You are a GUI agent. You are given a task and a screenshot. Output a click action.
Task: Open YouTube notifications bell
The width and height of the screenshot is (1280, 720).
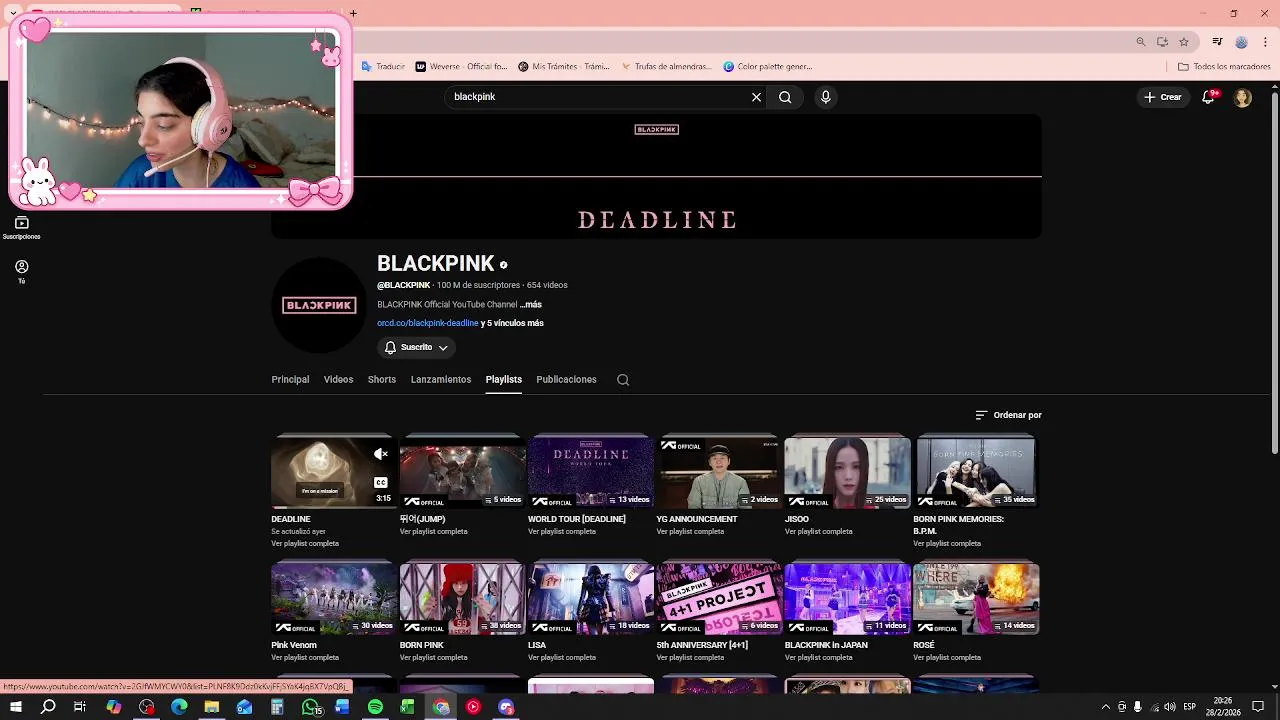[1208, 97]
